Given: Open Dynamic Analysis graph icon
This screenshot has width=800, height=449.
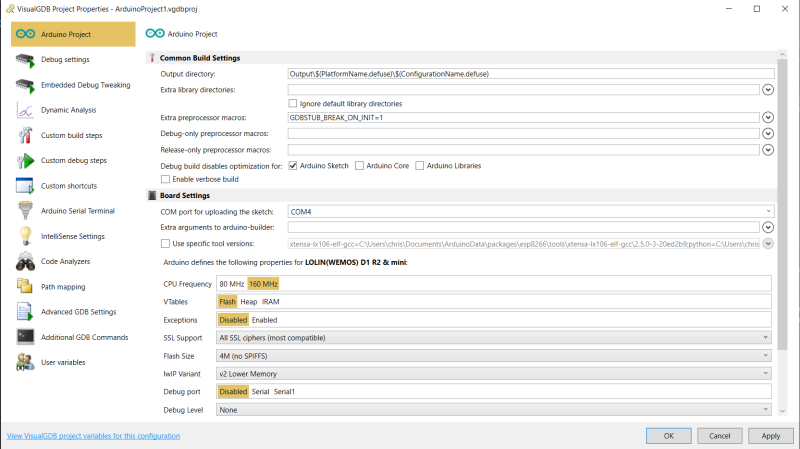Looking at the screenshot, I should point(25,110).
